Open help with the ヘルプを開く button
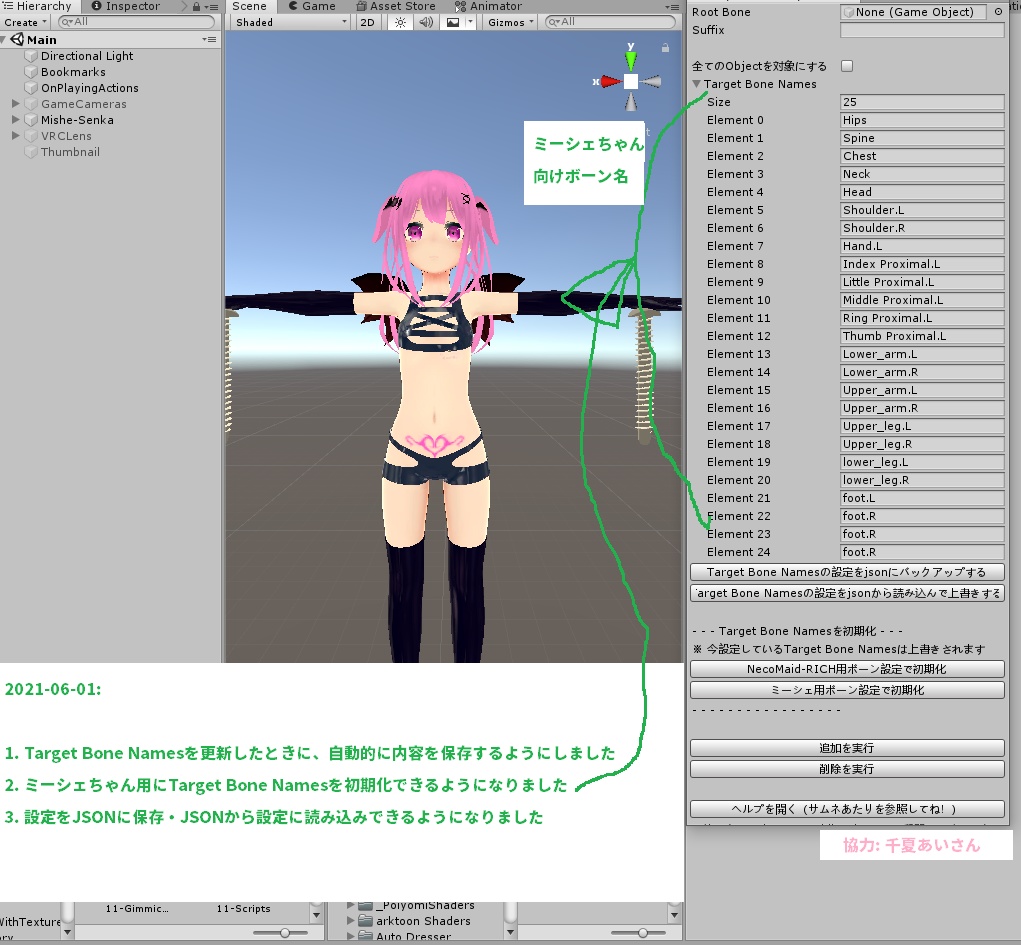 [846, 808]
